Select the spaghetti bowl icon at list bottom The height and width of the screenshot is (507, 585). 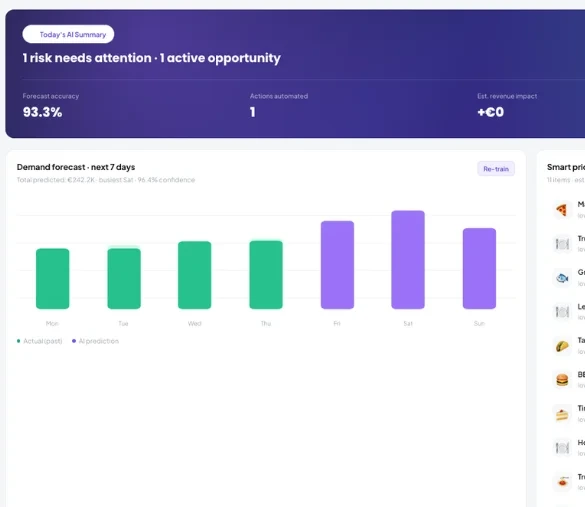click(562, 482)
